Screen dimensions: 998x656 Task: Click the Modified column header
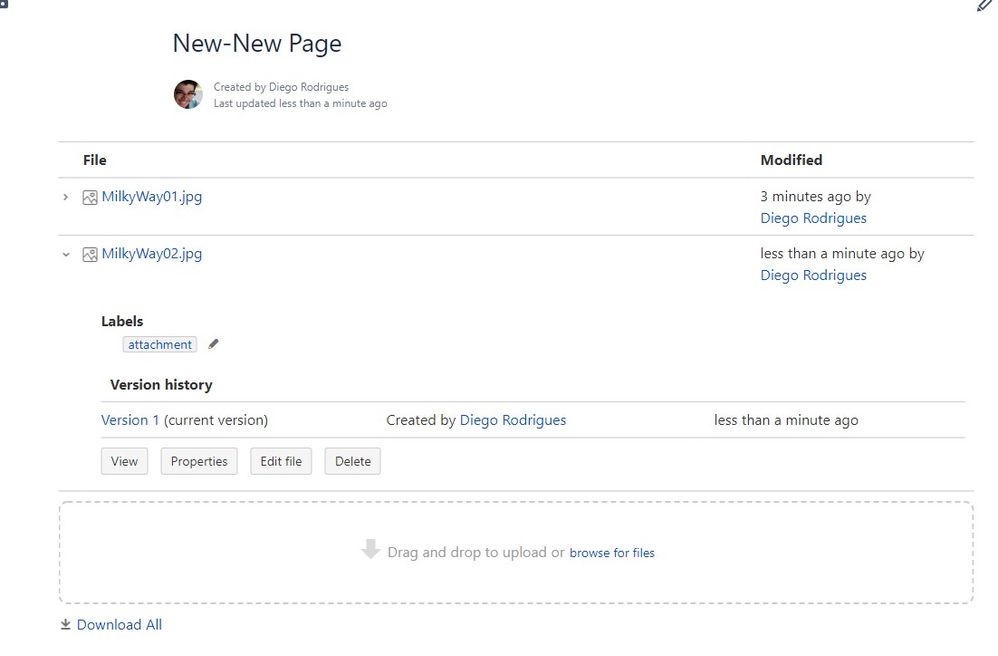click(791, 160)
